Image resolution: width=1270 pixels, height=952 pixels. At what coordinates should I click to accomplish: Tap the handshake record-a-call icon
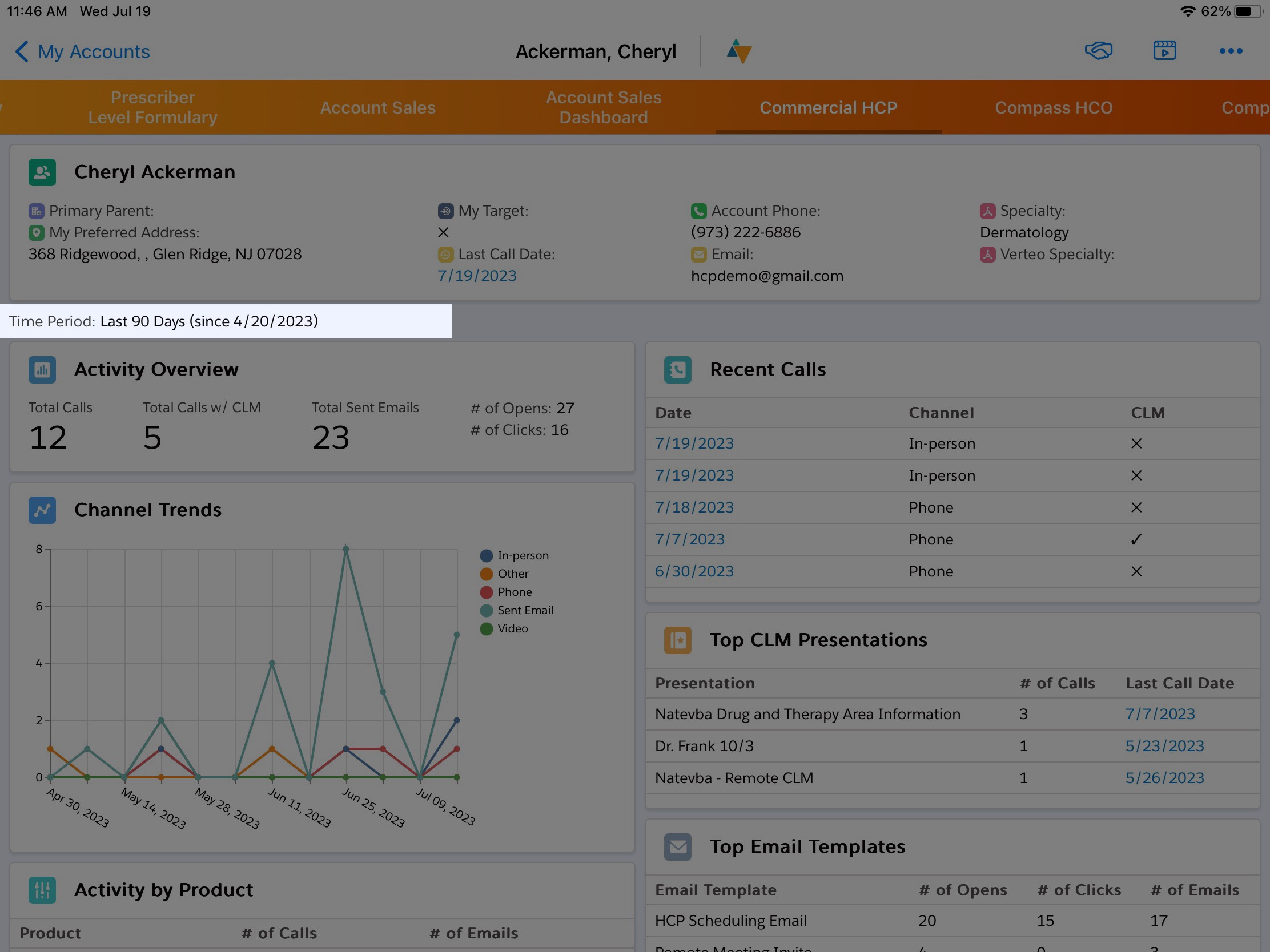[1098, 51]
